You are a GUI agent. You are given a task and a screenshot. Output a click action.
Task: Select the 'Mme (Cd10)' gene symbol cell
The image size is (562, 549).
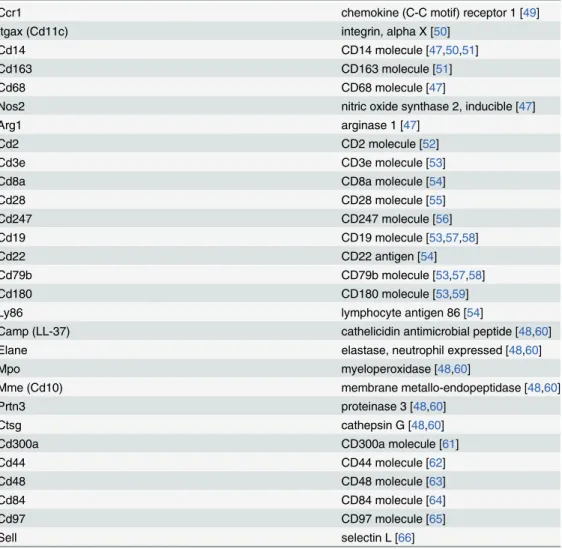(31, 388)
